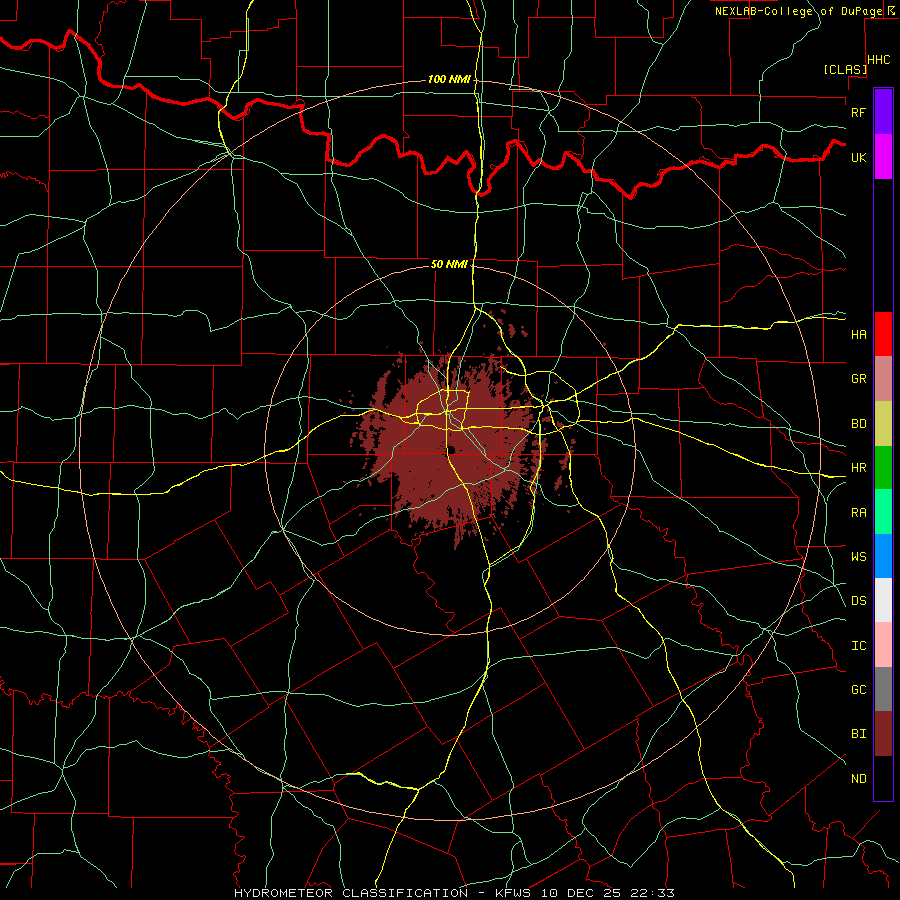Click the RA light-green legend swatch
The image size is (900, 900).
click(883, 512)
